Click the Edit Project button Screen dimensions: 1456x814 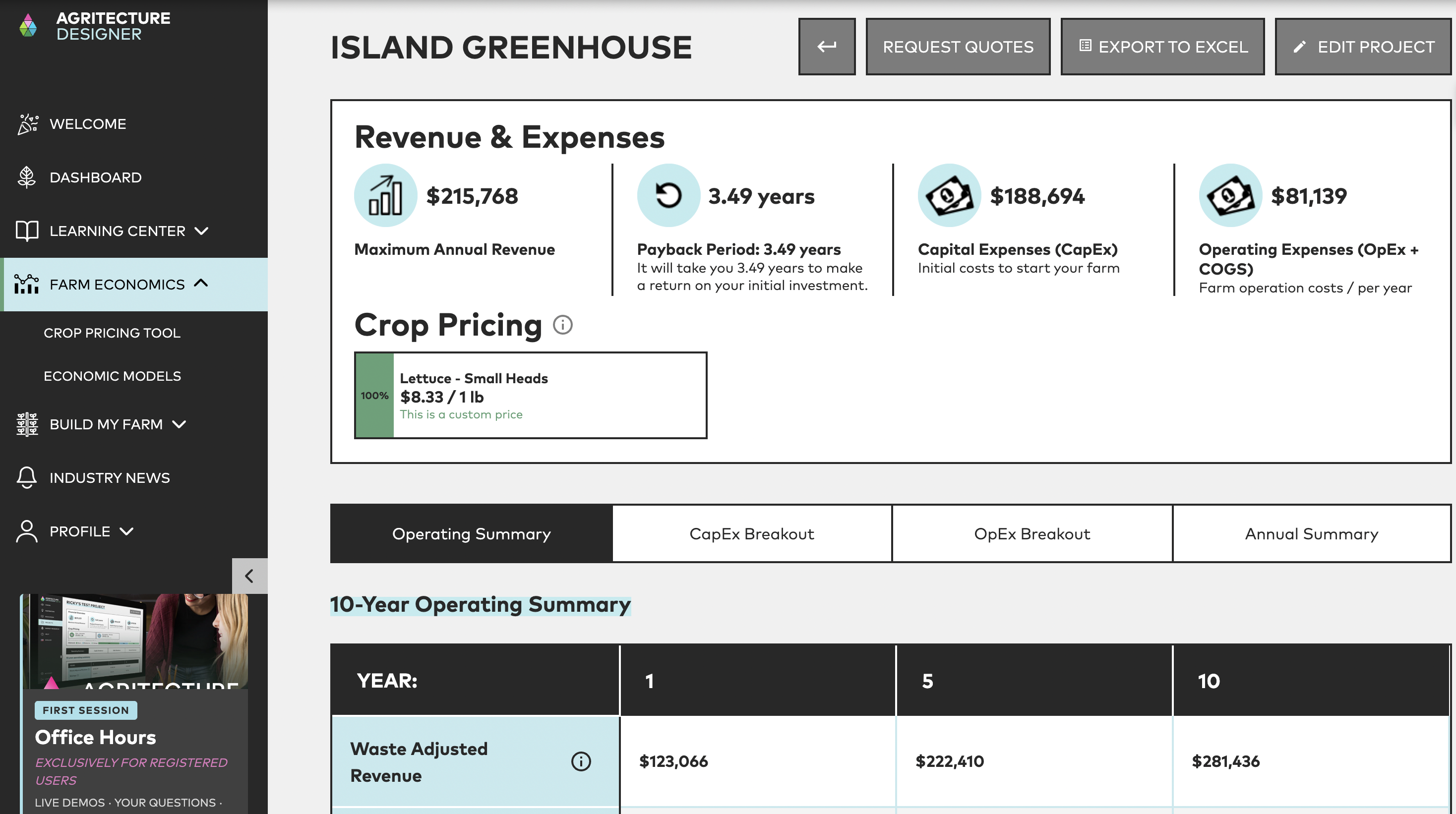(1363, 46)
